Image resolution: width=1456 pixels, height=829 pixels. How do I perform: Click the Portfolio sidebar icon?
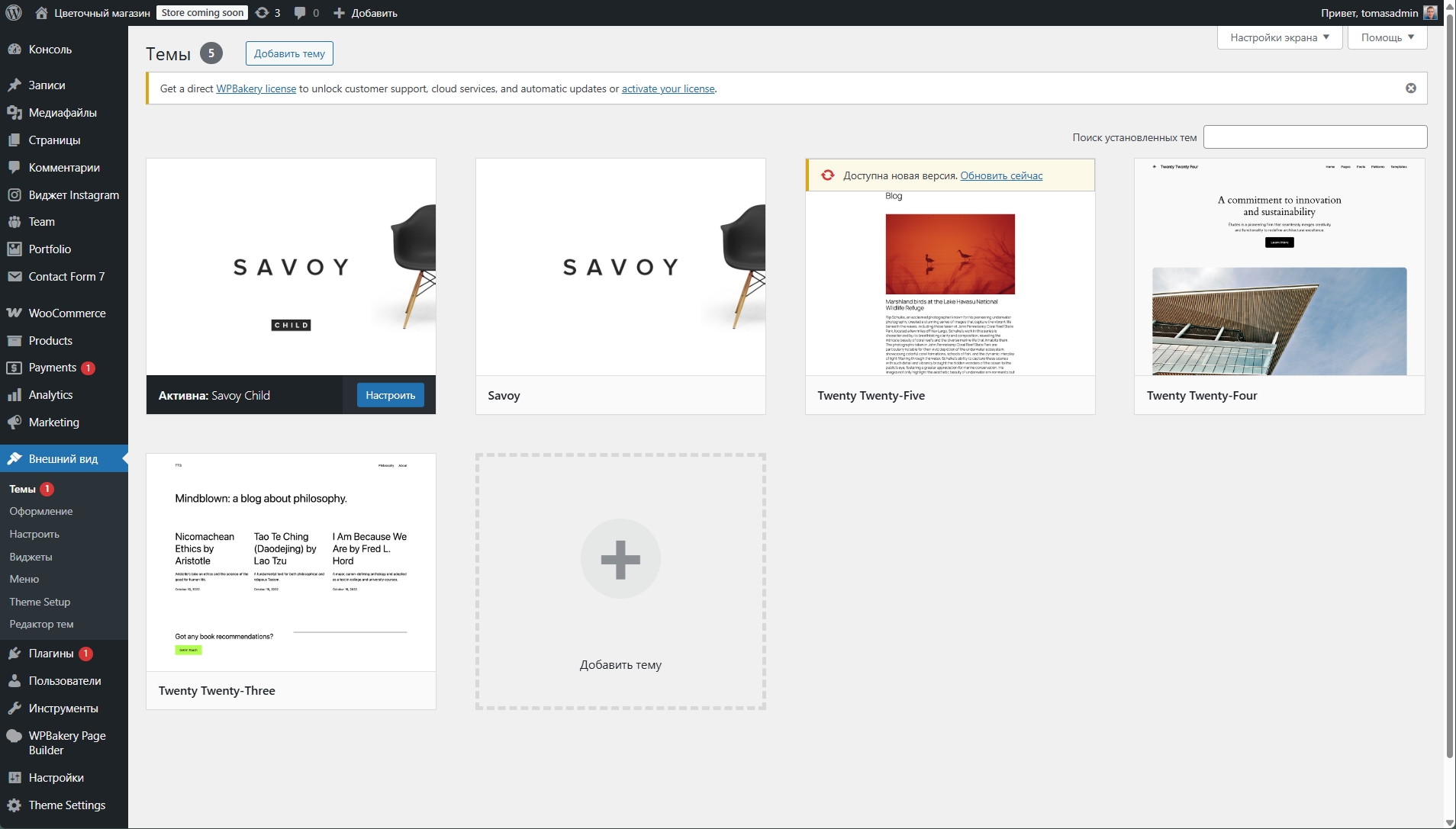coord(14,249)
